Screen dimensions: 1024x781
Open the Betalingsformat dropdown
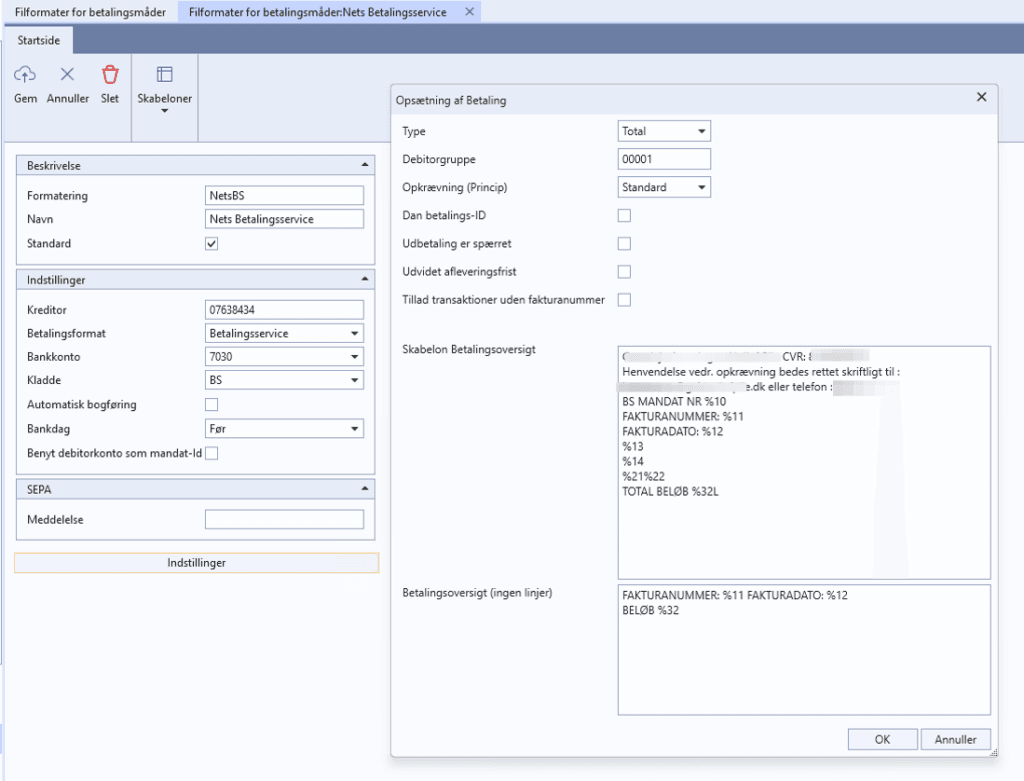pyautogui.click(x=284, y=333)
